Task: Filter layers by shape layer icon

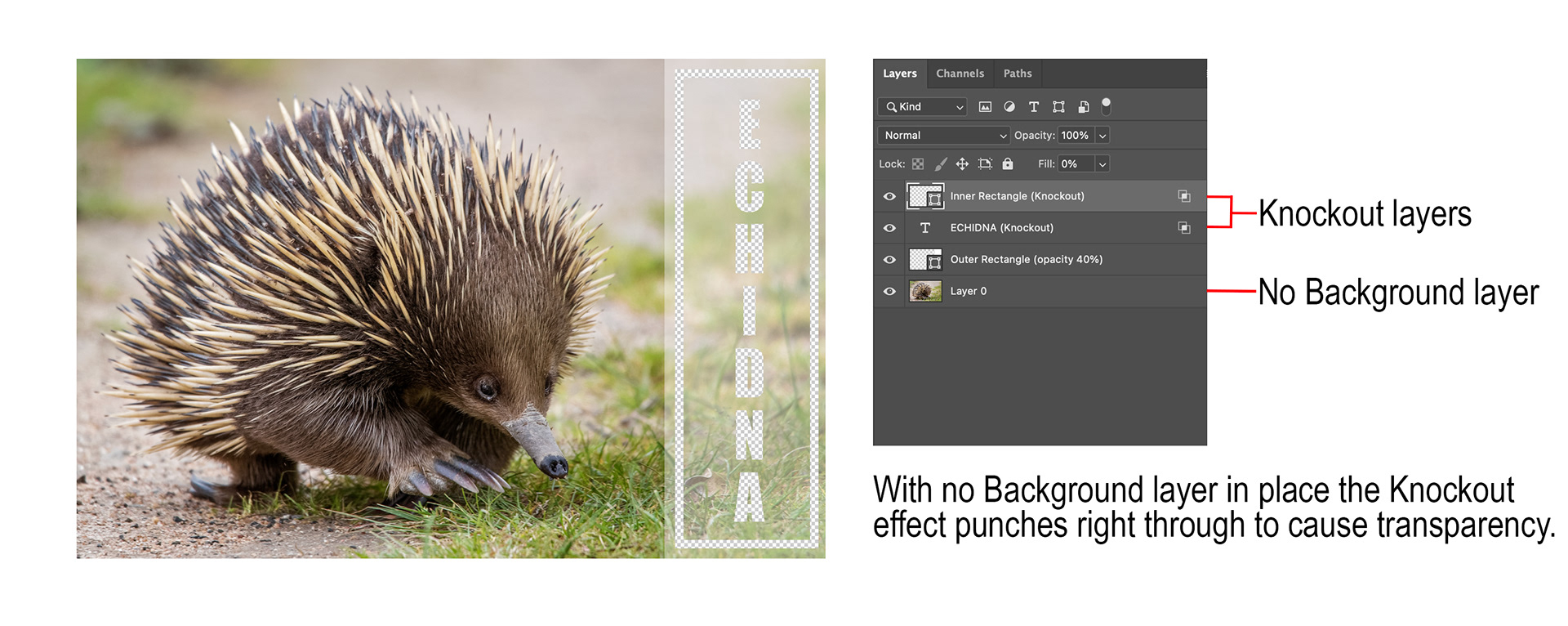Action: point(1058,107)
